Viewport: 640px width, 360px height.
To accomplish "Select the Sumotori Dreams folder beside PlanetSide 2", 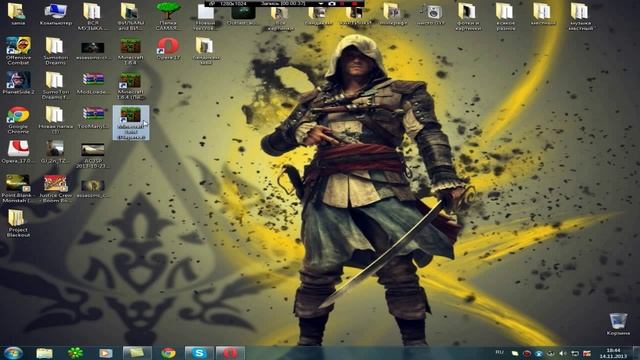I will pos(55,85).
